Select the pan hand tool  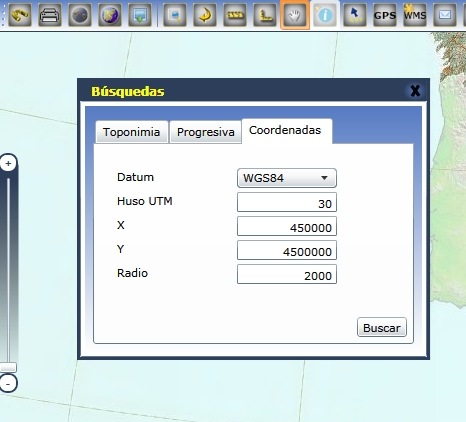point(295,15)
